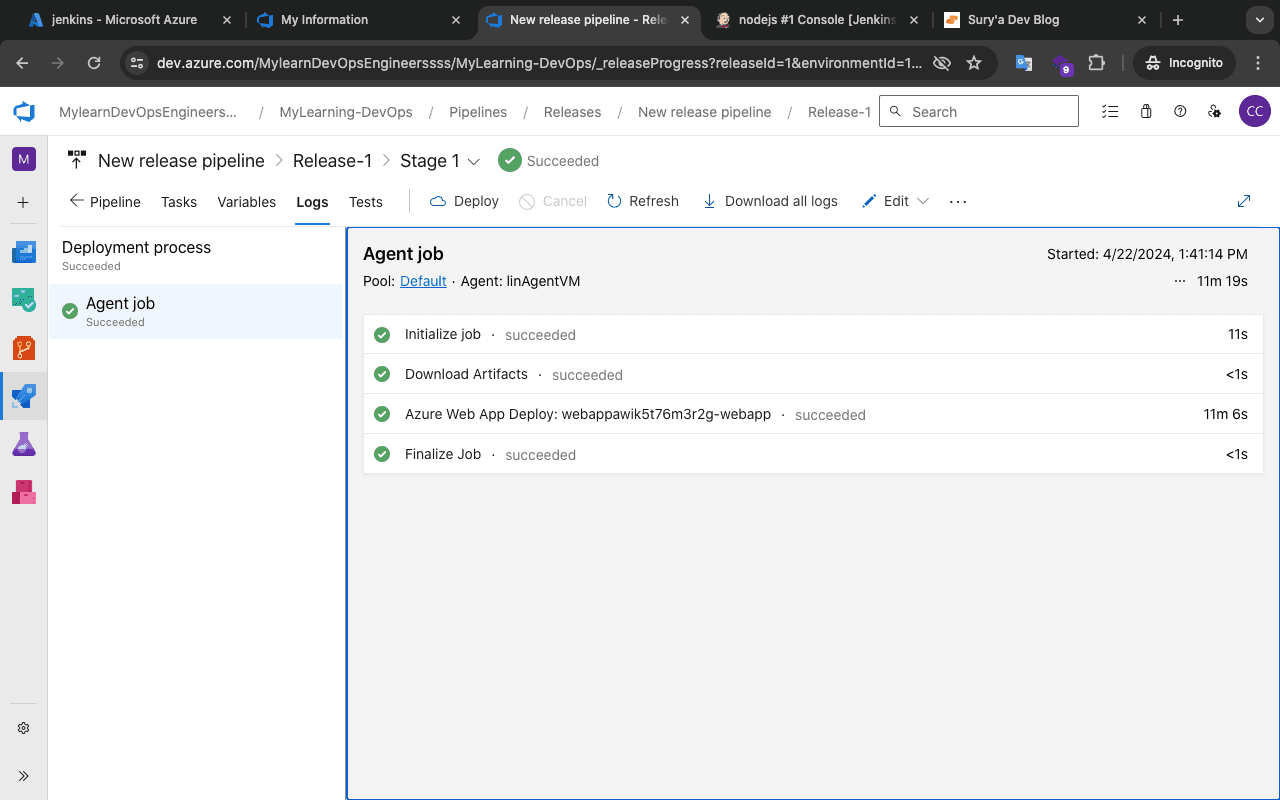Switch to the Tasks tab
This screenshot has width=1280, height=800.
179,201
